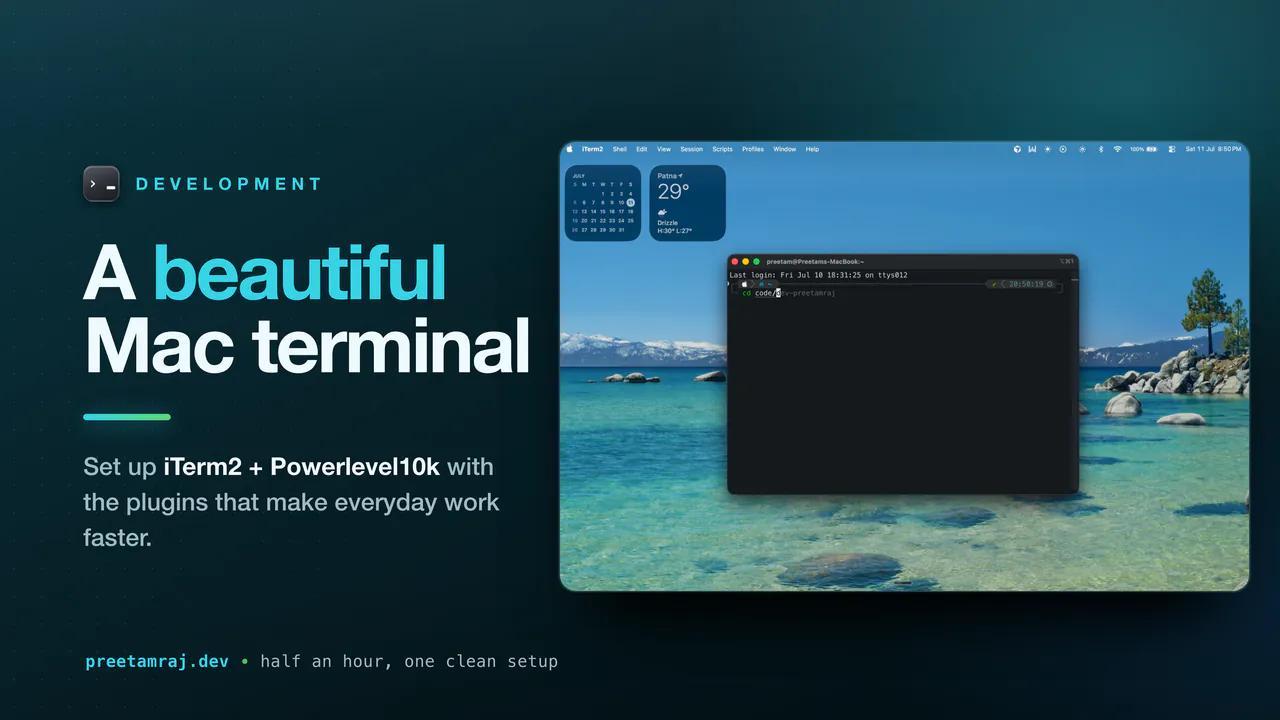1280x720 pixels.
Task: Click the typed cd code/ command
Action: point(759,293)
